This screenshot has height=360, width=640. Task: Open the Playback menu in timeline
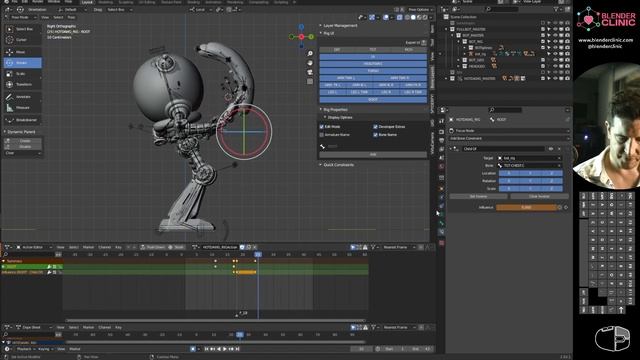pos(25,349)
